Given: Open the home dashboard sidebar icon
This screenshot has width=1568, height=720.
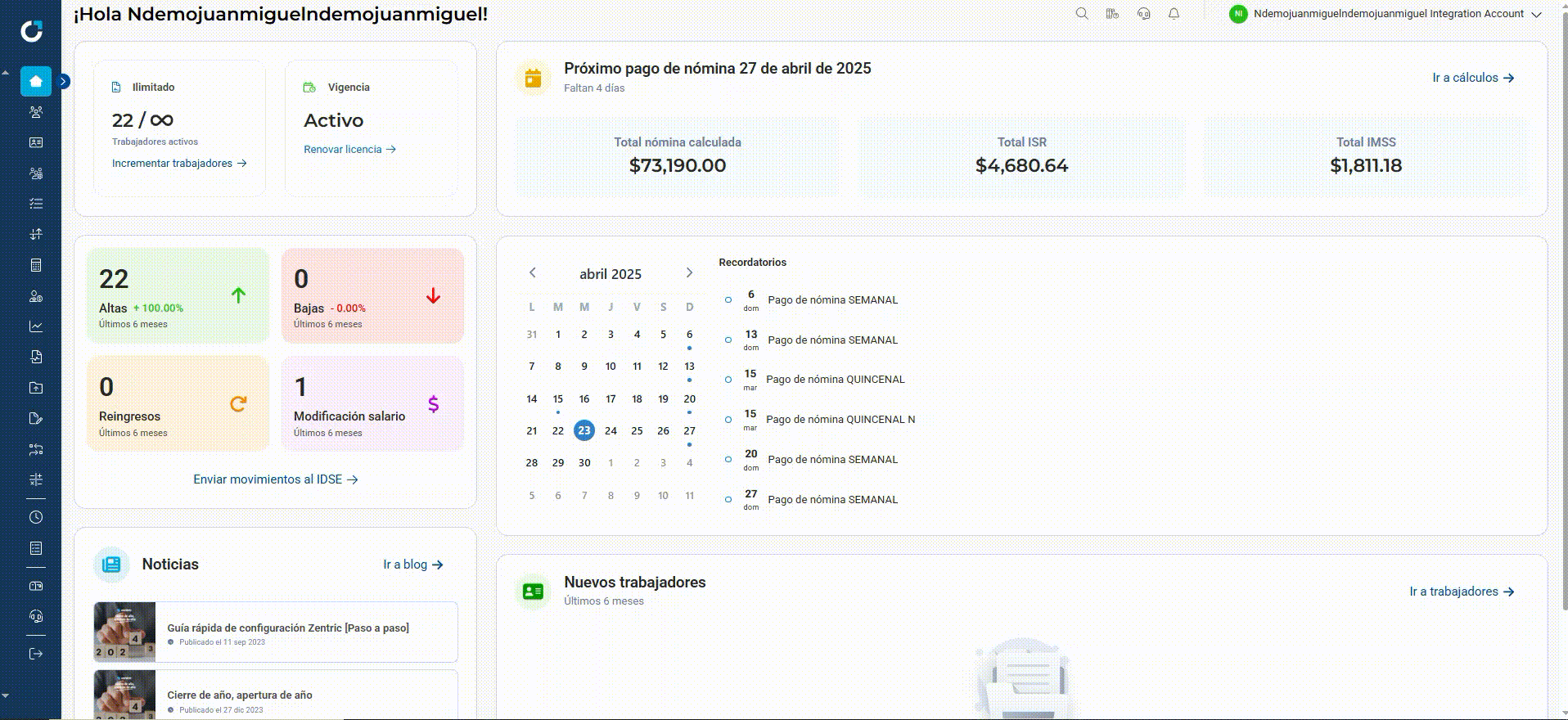Looking at the screenshot, I should [x=36, y=81].
